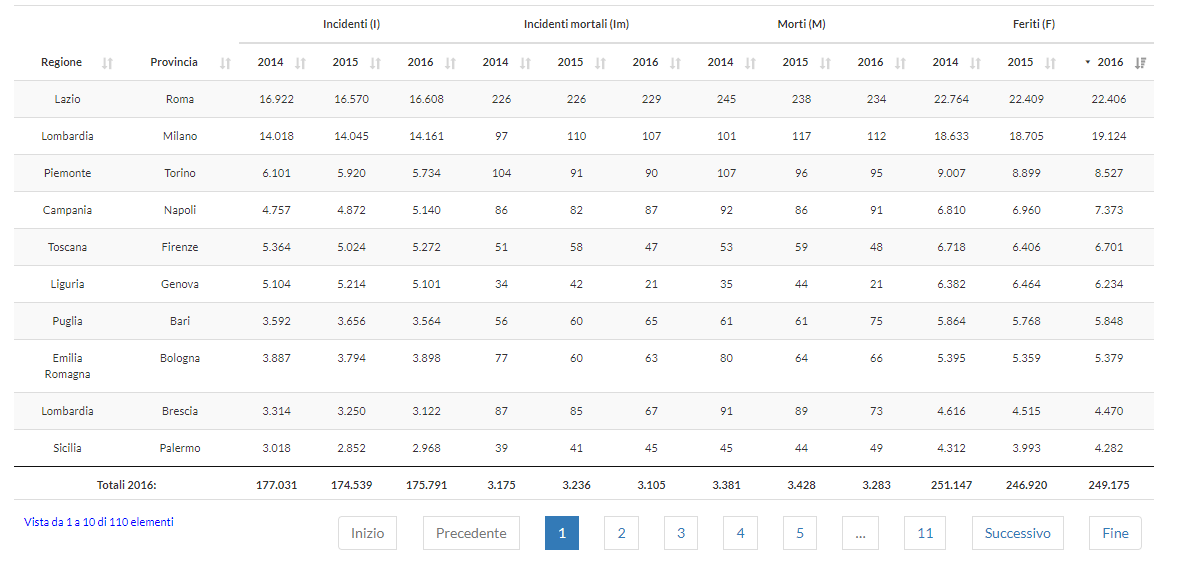Viewport: 1182px width, 562px height.
Task: Sort table by Regione column arrows
Action: click(107, 63)
